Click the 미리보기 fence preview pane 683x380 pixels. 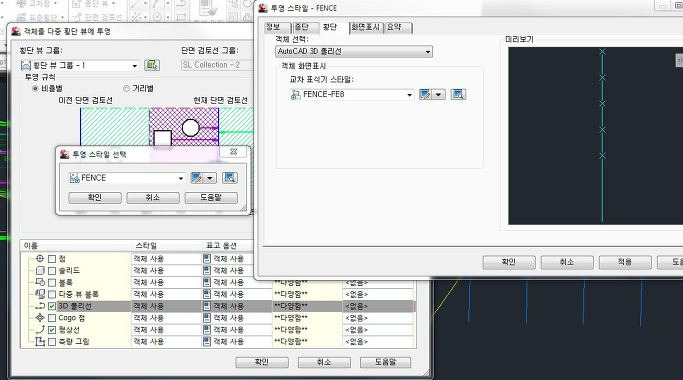[x=595, y=136]
